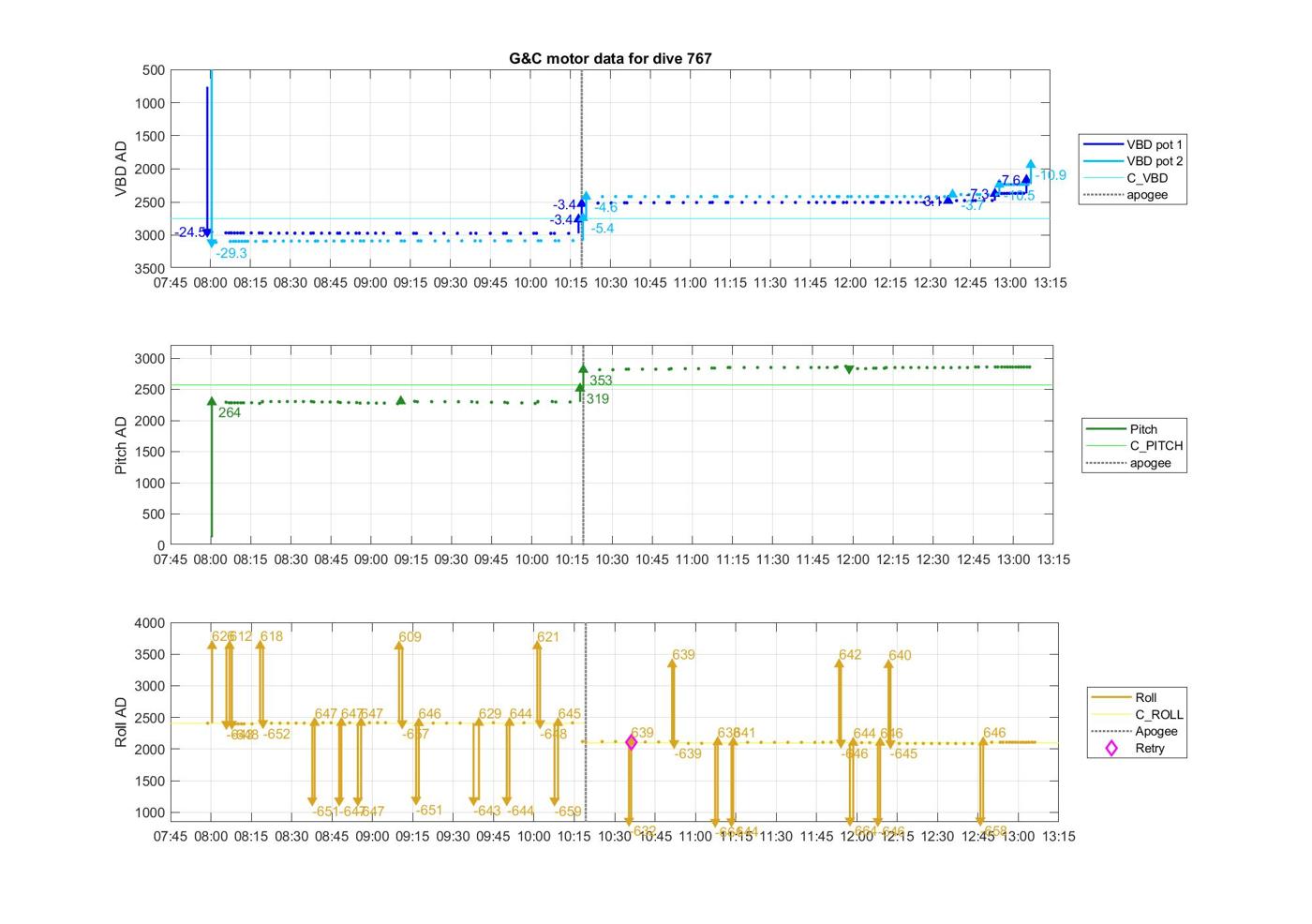
Task: Click the '319' pitch annotation
Action: pos(597,399)
